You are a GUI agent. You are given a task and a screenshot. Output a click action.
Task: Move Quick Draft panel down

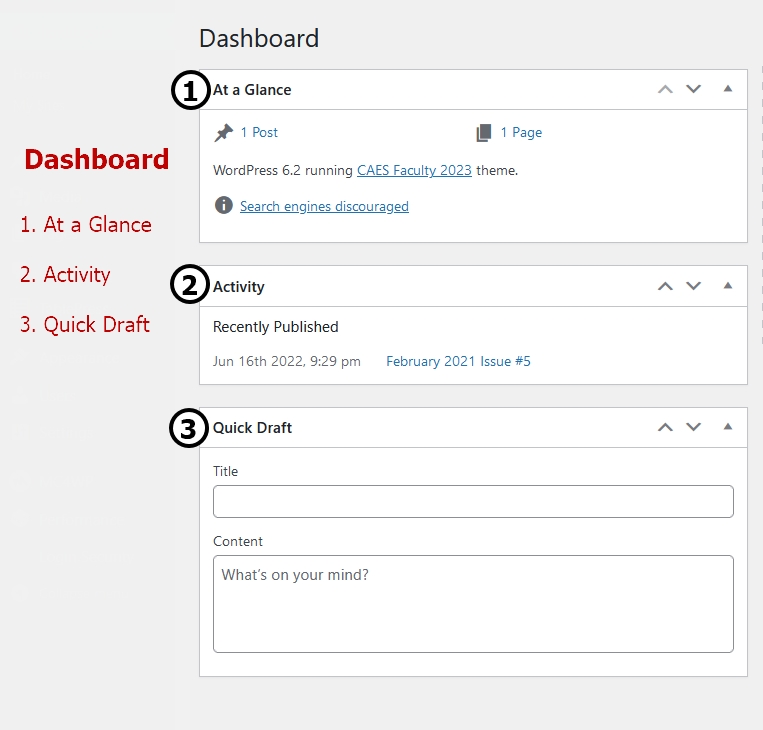(693, 427)
